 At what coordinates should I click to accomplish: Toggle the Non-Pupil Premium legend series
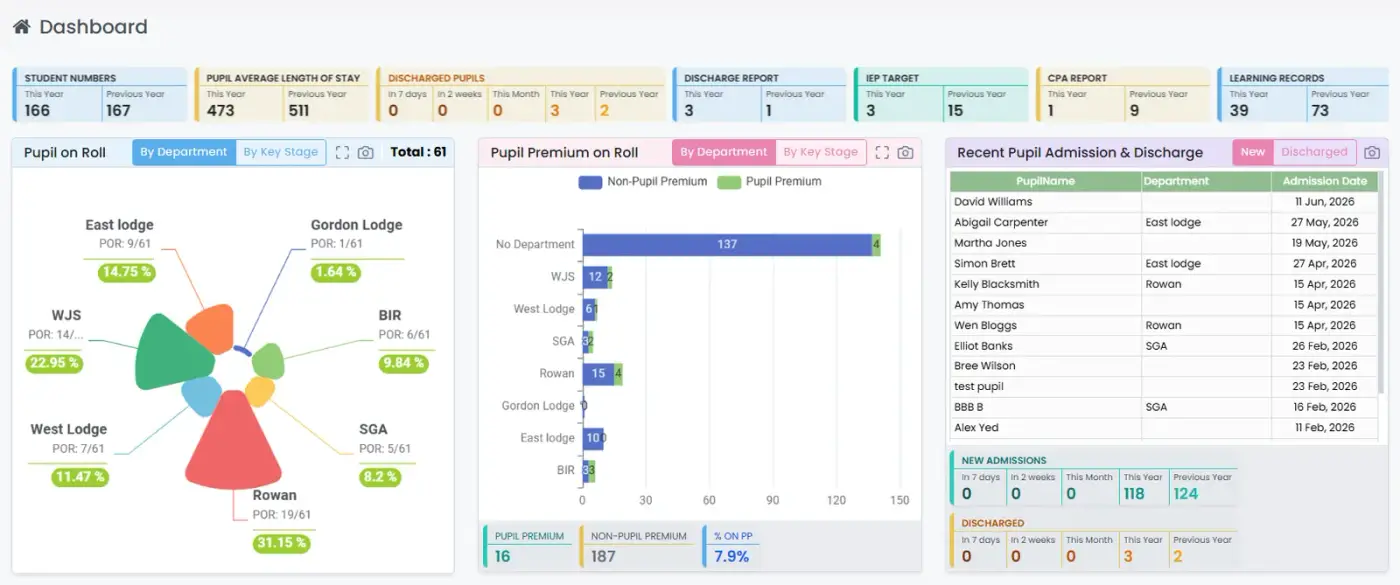pos(643,182)
